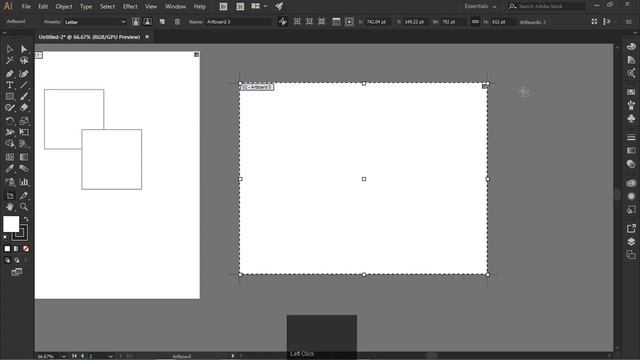This screenshot has height=360, width=640.
Task: Select the Direct Selection tool
Action: 24,49
